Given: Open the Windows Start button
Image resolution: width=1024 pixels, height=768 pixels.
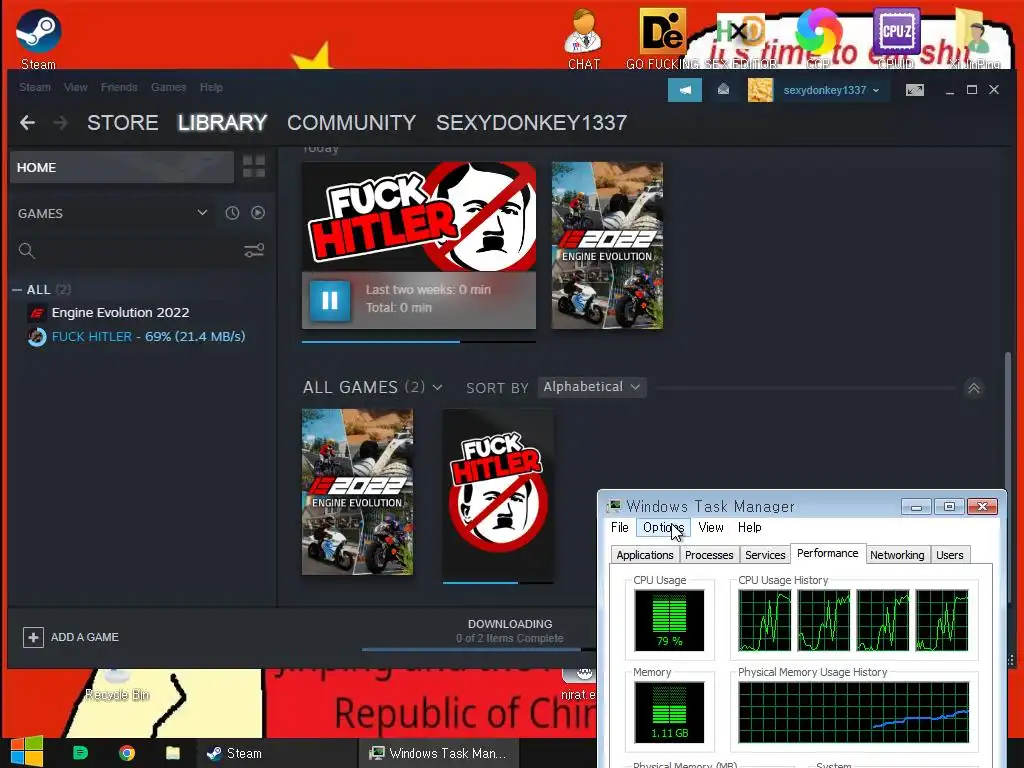Looking at the screenshot, I should click(x=27, y=752).
